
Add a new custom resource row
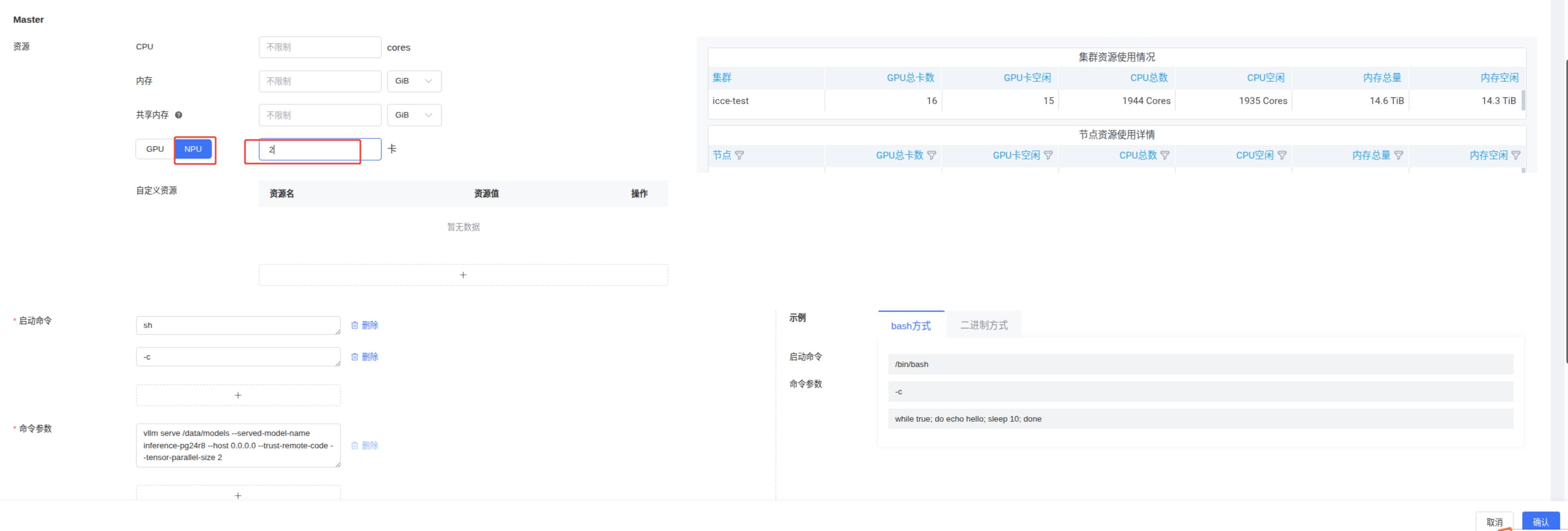click(463, 275)
